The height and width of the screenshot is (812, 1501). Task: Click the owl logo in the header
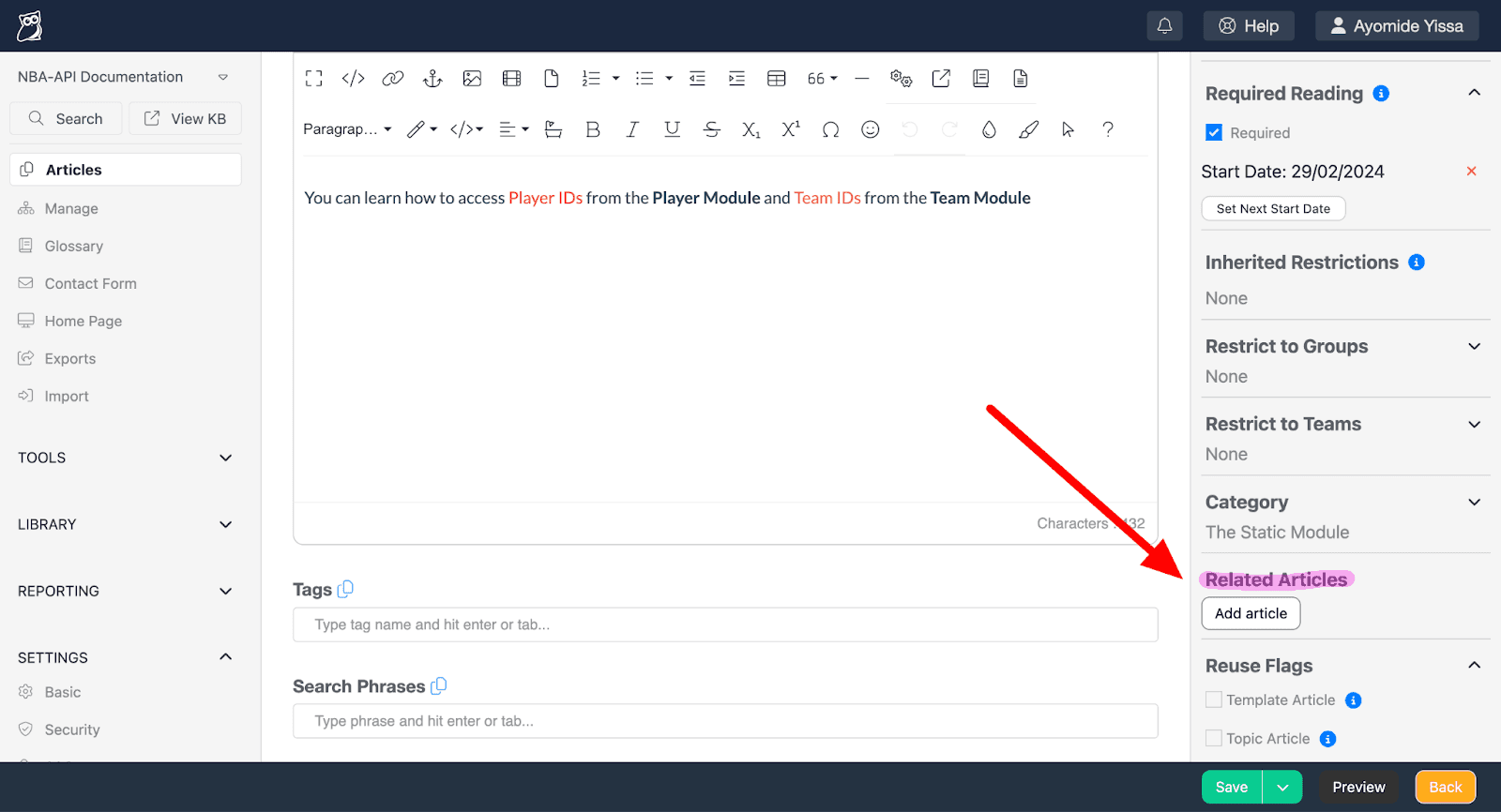click(29, 26)
